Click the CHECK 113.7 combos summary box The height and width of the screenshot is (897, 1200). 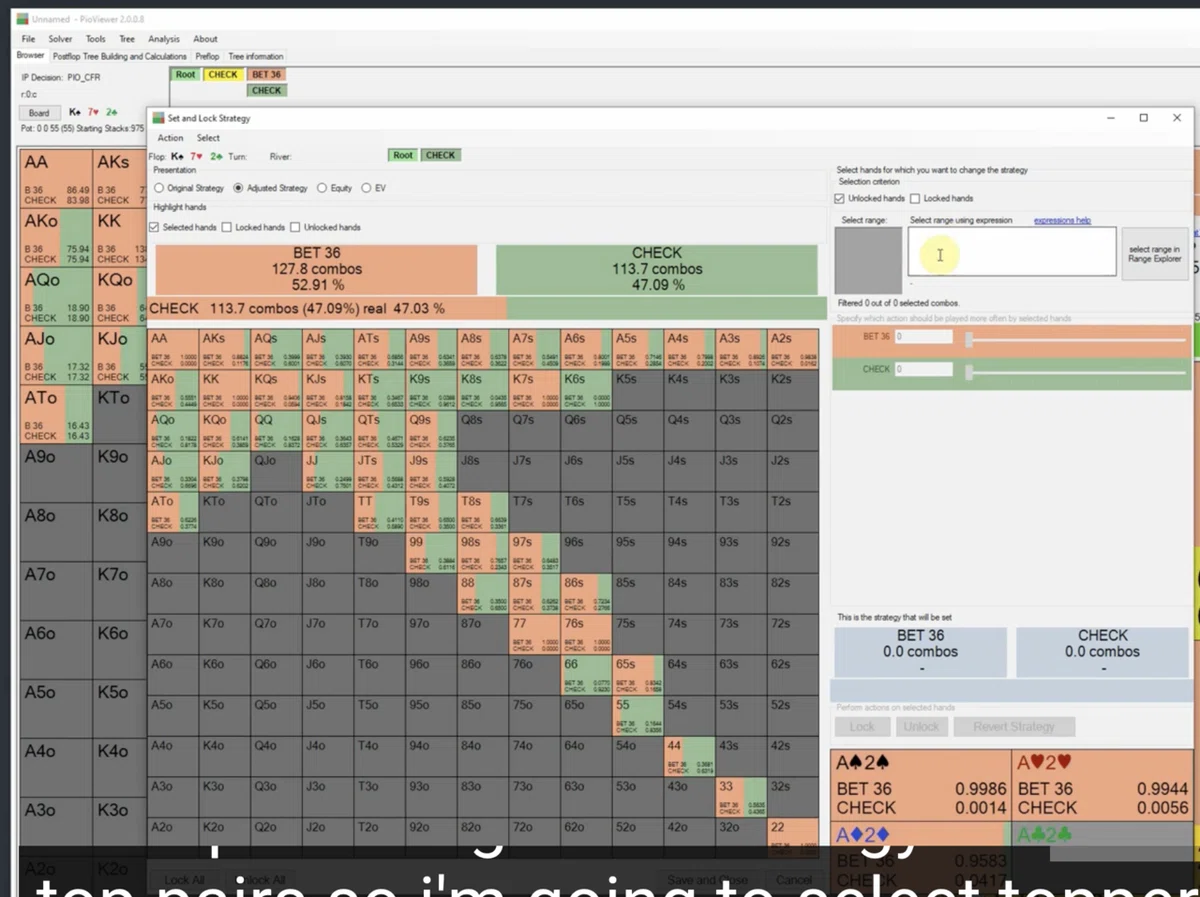pyautogui.click(x=656, y=269)
